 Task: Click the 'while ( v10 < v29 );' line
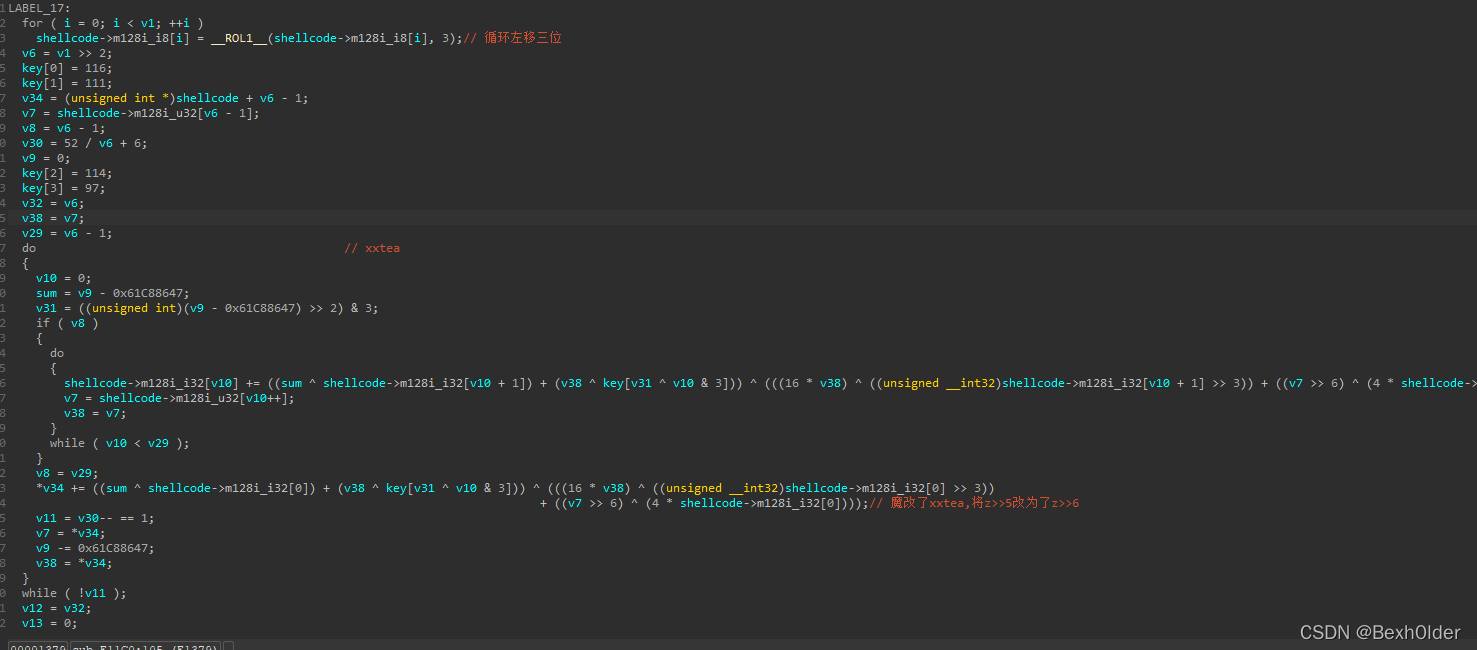click(x=119, y=443)
